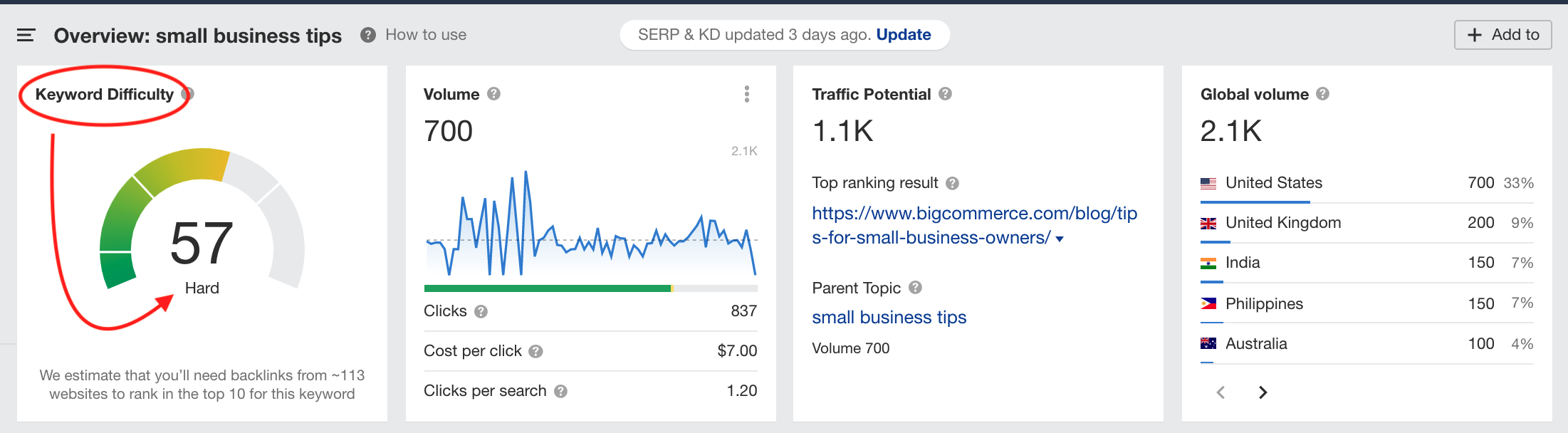Click the Keyword Difficulty help icon
Screen dimensions: 1568x433
click(187, 93)
